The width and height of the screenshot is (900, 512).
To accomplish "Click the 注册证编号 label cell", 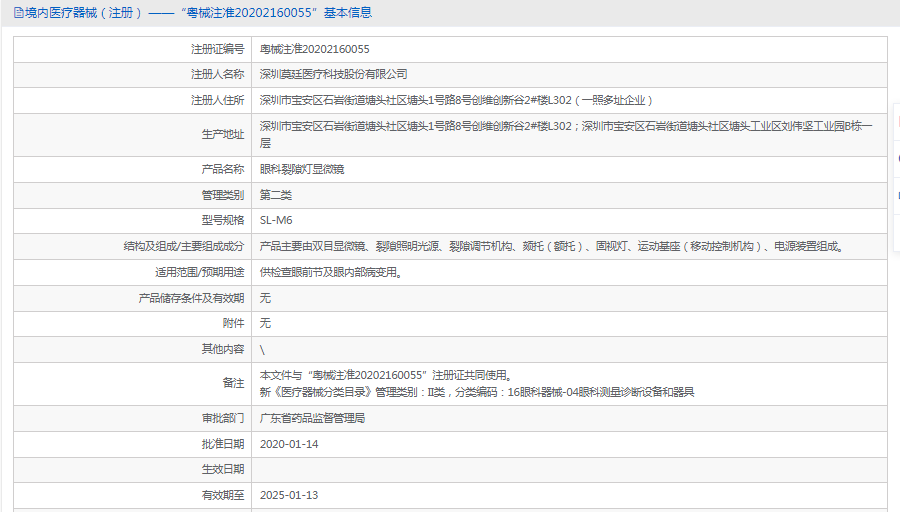I will [x=133, y=49].
